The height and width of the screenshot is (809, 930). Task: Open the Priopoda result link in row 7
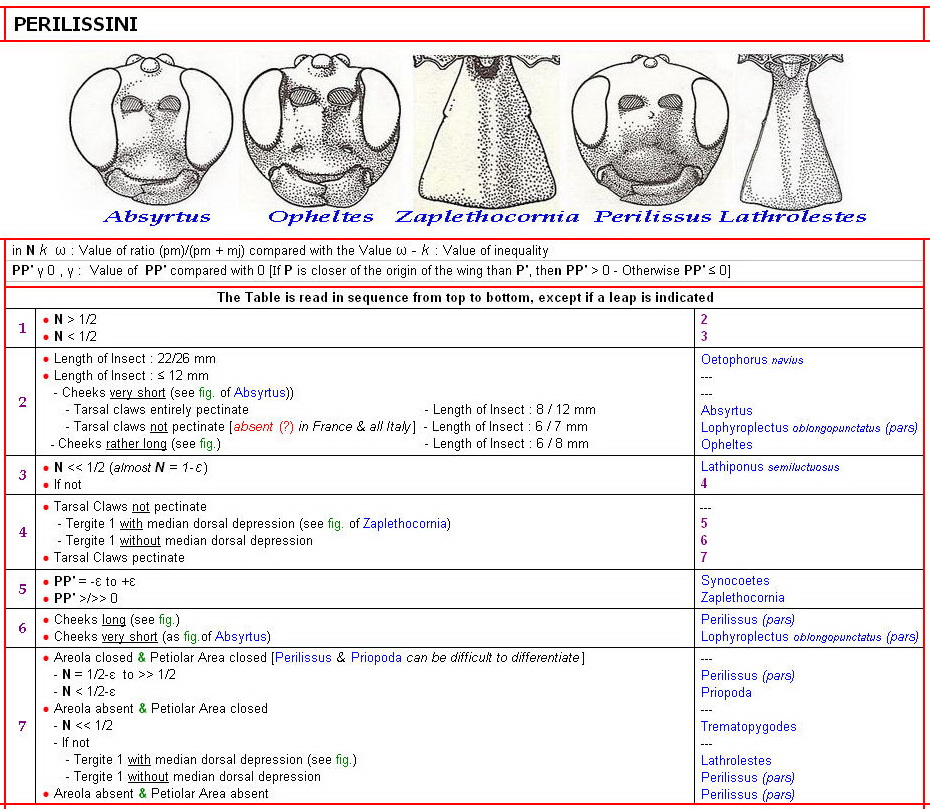click(x=726, y=692)
